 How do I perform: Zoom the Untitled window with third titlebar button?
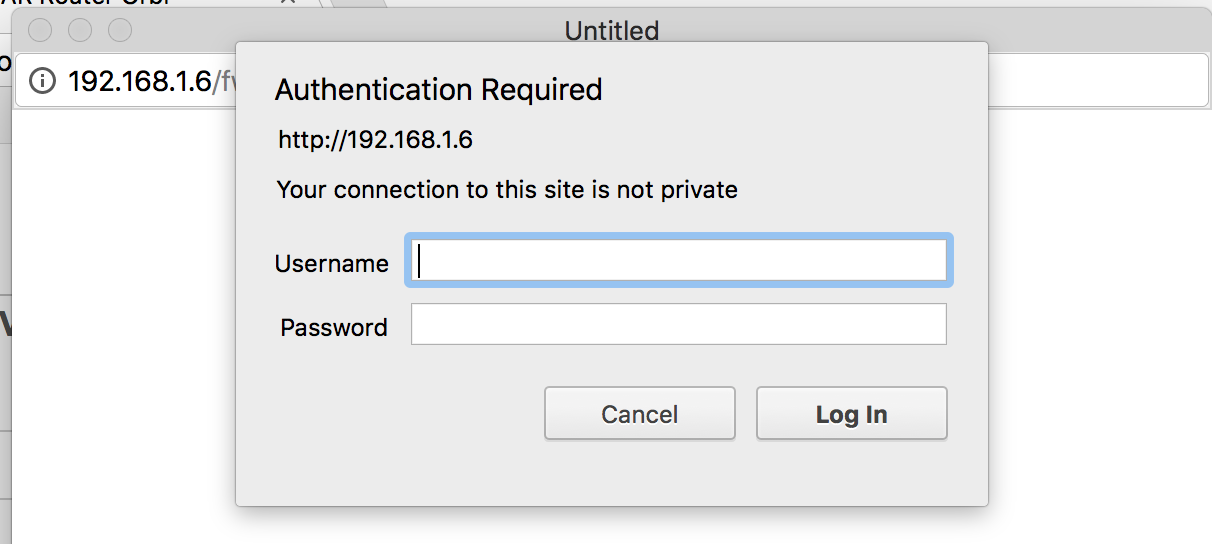(120, 31)
